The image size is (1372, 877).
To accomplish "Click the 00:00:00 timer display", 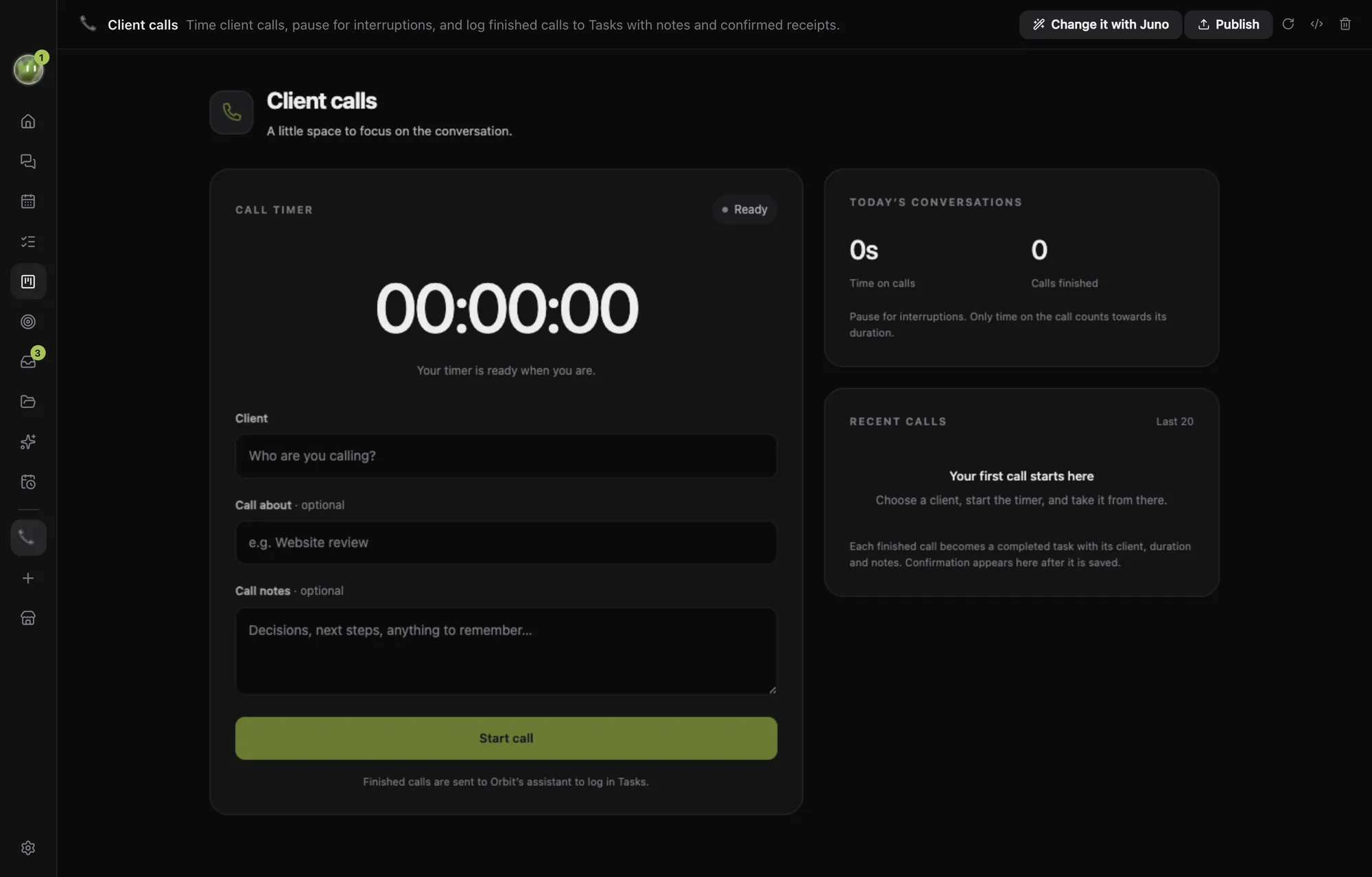I will [507, 309].
